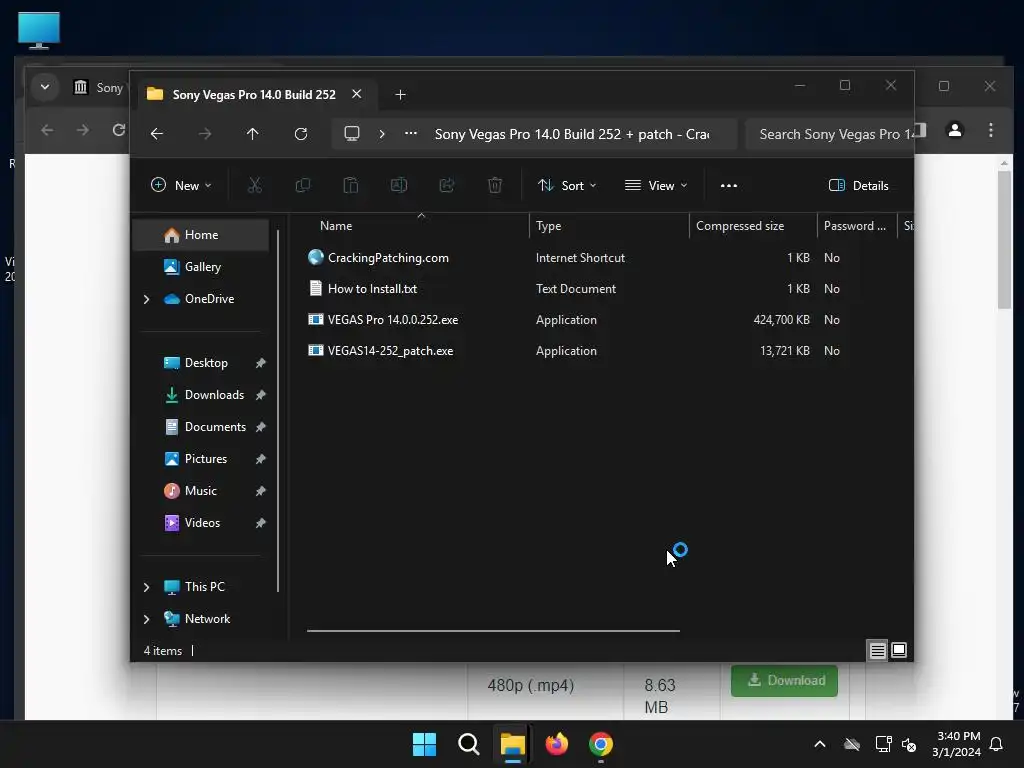
Task: Click the browser page vertical scrollbar
Action: [1004, 240]
